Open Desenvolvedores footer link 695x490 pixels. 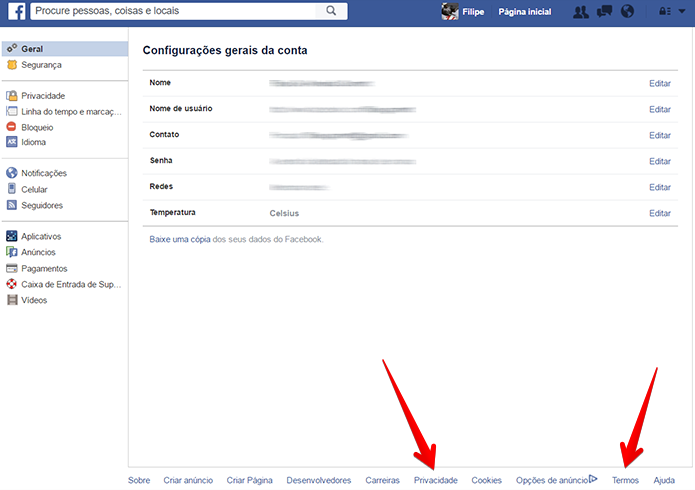pyautogui.click(x=319, y=480)
